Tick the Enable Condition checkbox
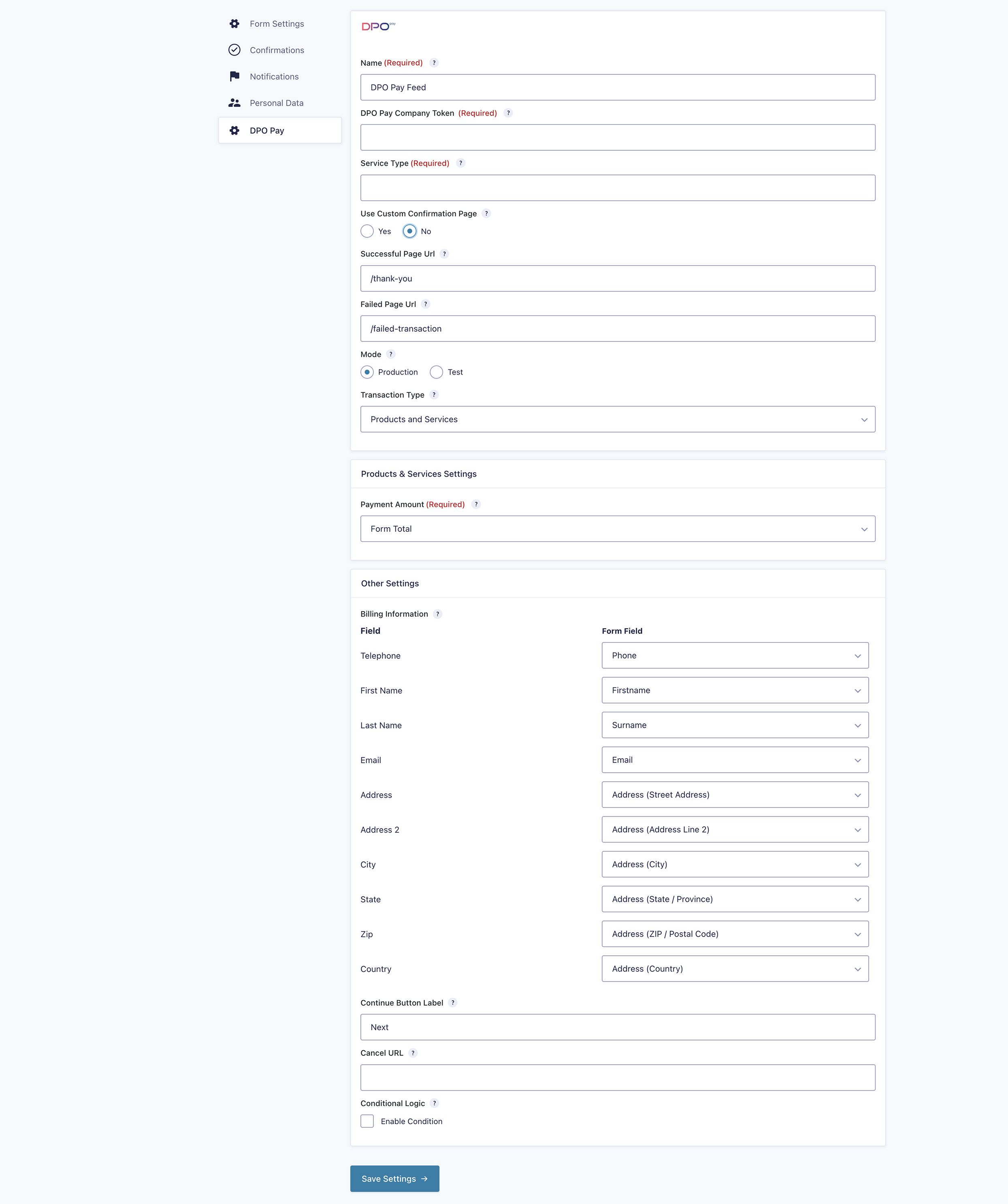This screenshot has width=1008, height=1204. coord(367,1121)
